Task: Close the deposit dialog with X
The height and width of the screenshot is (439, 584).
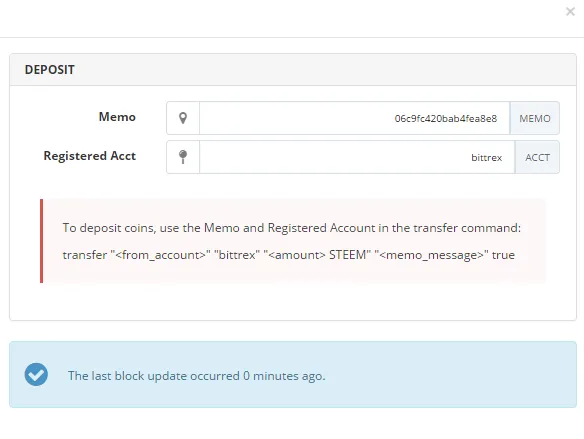Action: point(570,12)
